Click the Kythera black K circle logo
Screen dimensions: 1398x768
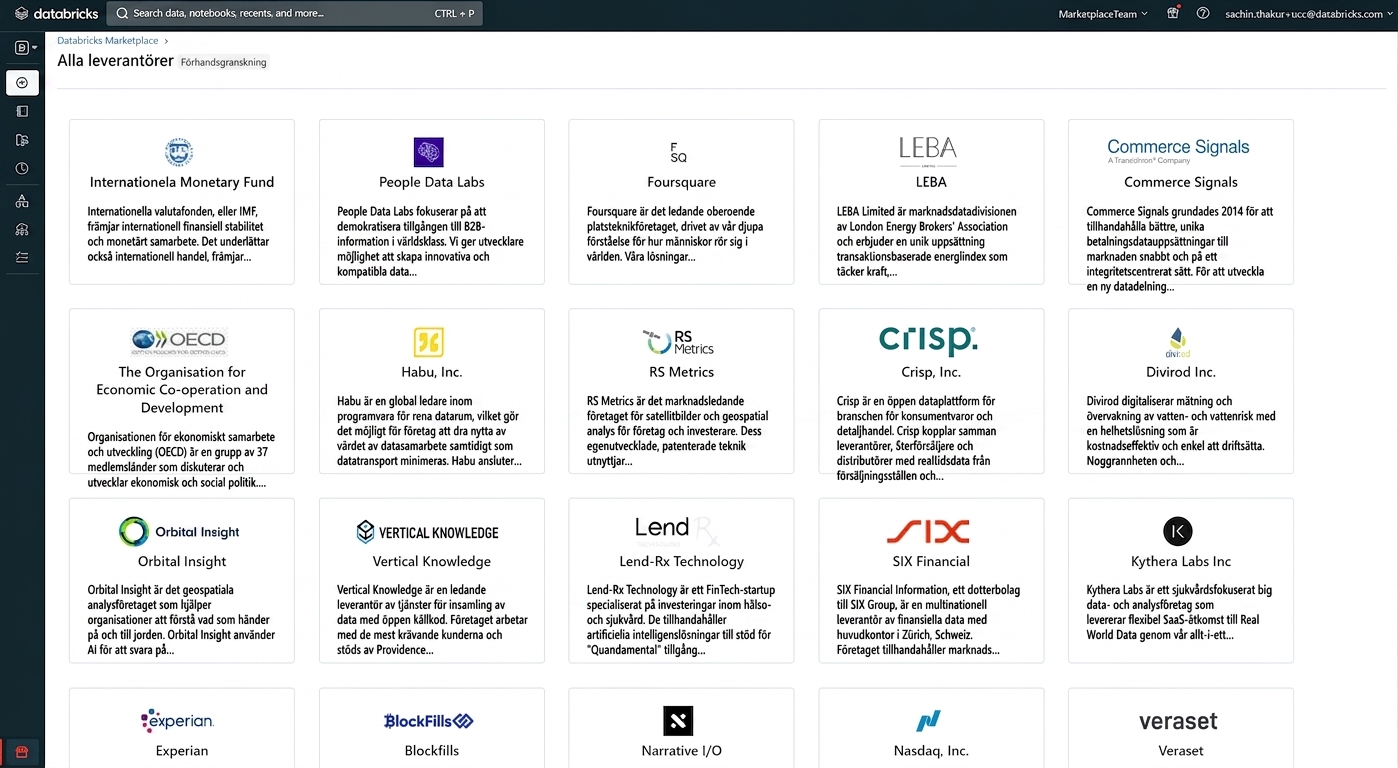point(1178,531)
